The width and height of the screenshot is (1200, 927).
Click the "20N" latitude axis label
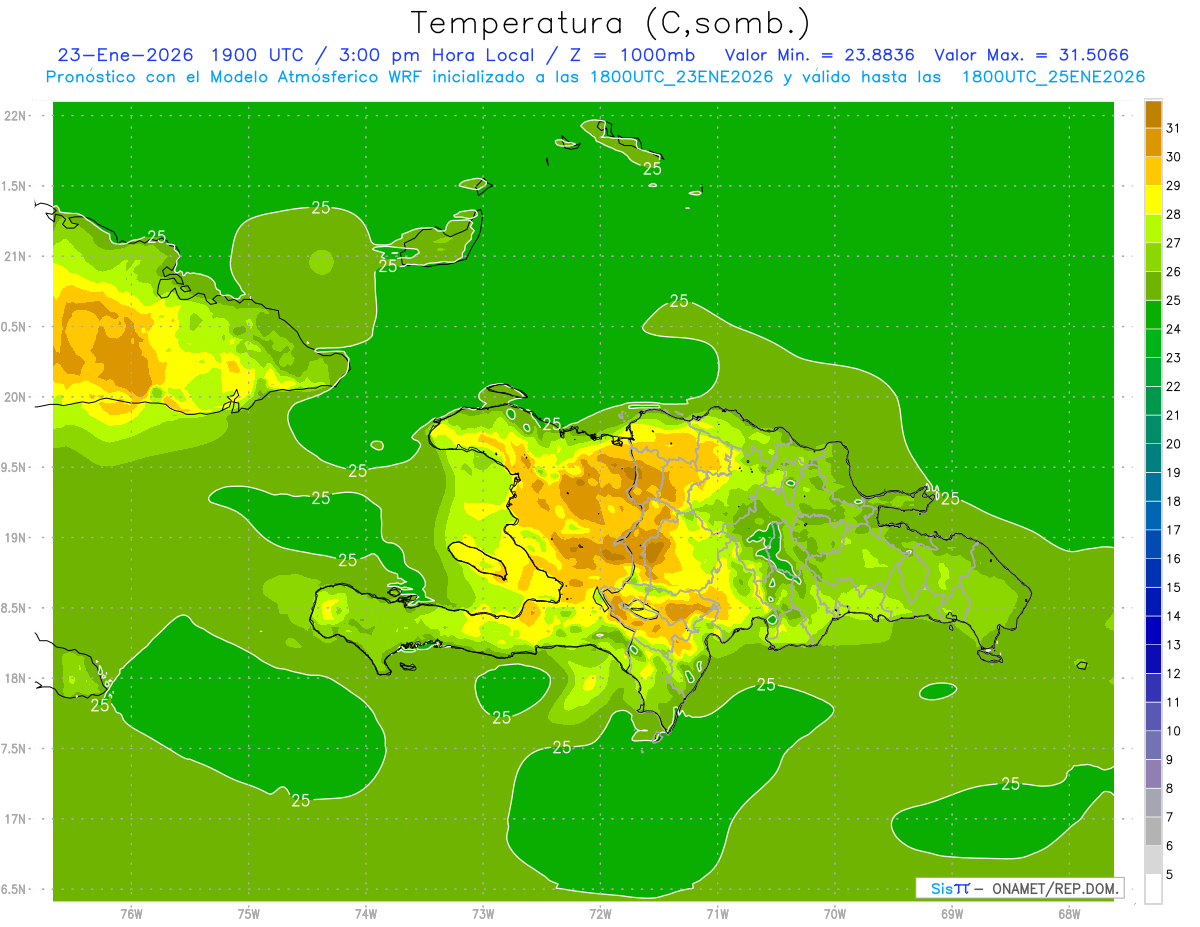16,397
